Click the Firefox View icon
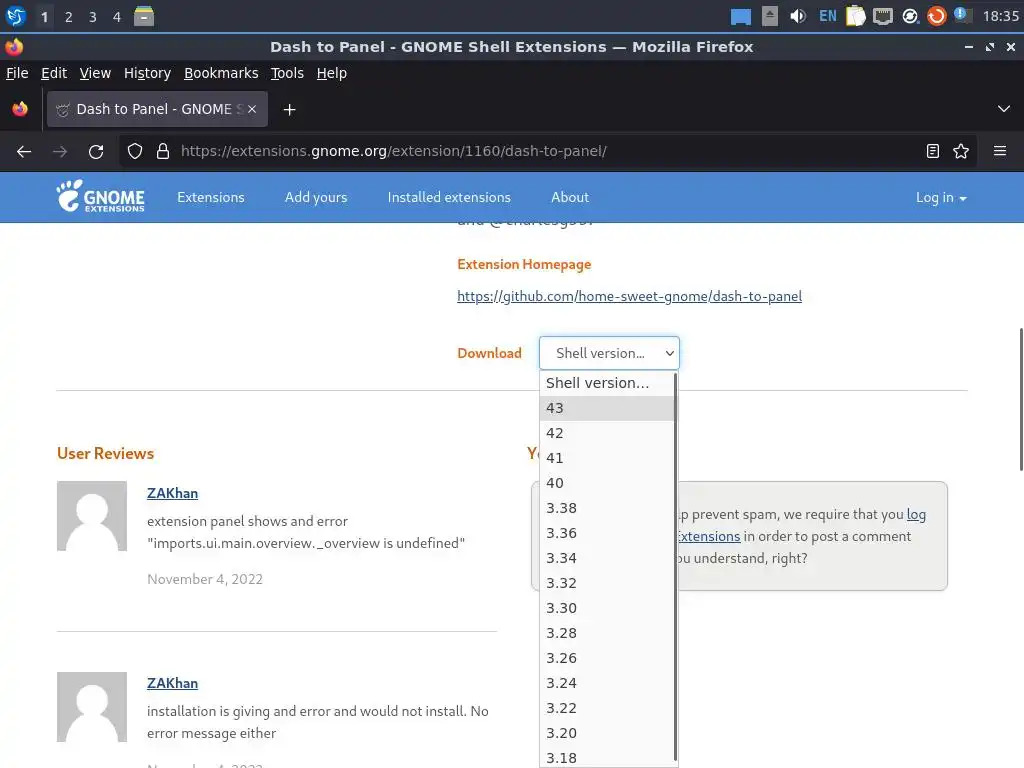1024x768 pixels. click(x=20, y=109)
